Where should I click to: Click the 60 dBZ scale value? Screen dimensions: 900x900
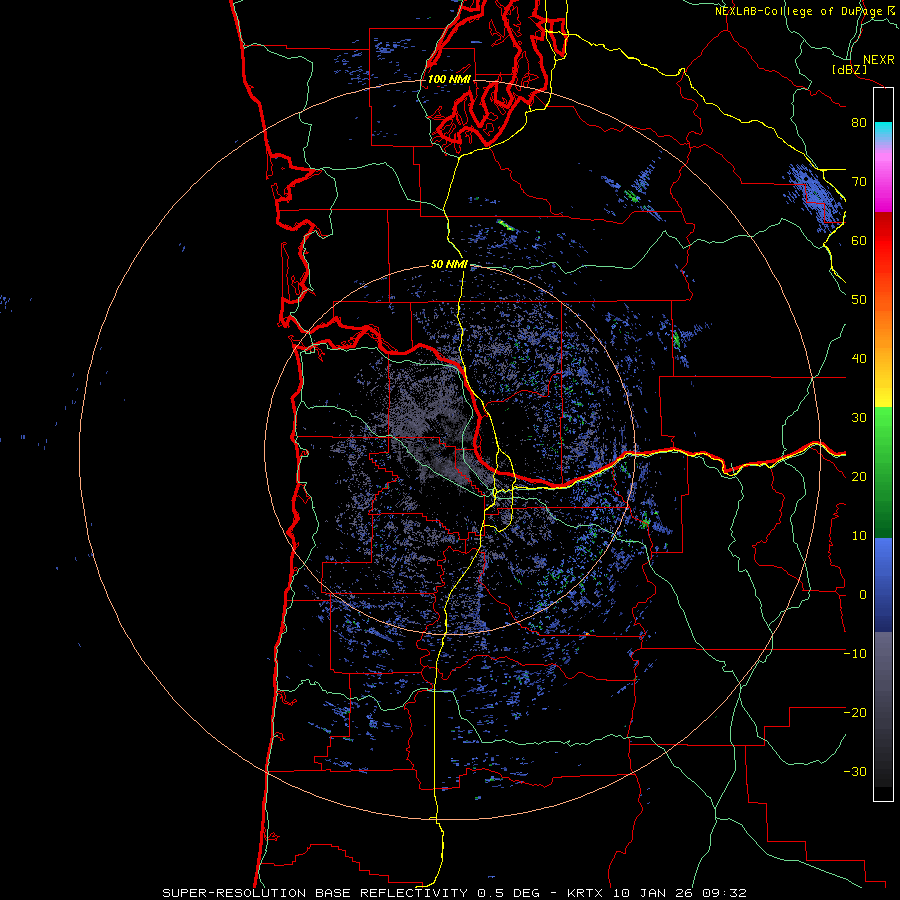[859, 240]
